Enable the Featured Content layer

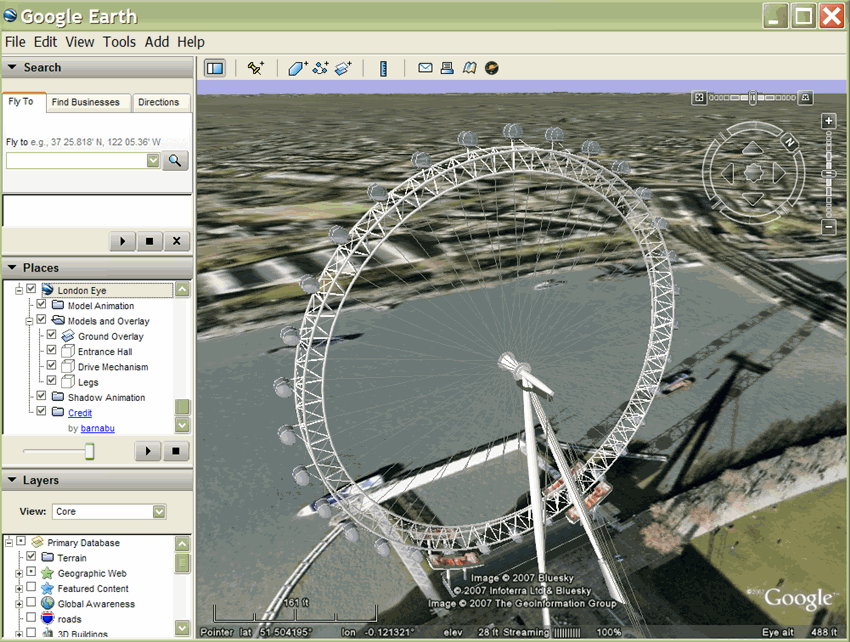(x=31, y=588)
